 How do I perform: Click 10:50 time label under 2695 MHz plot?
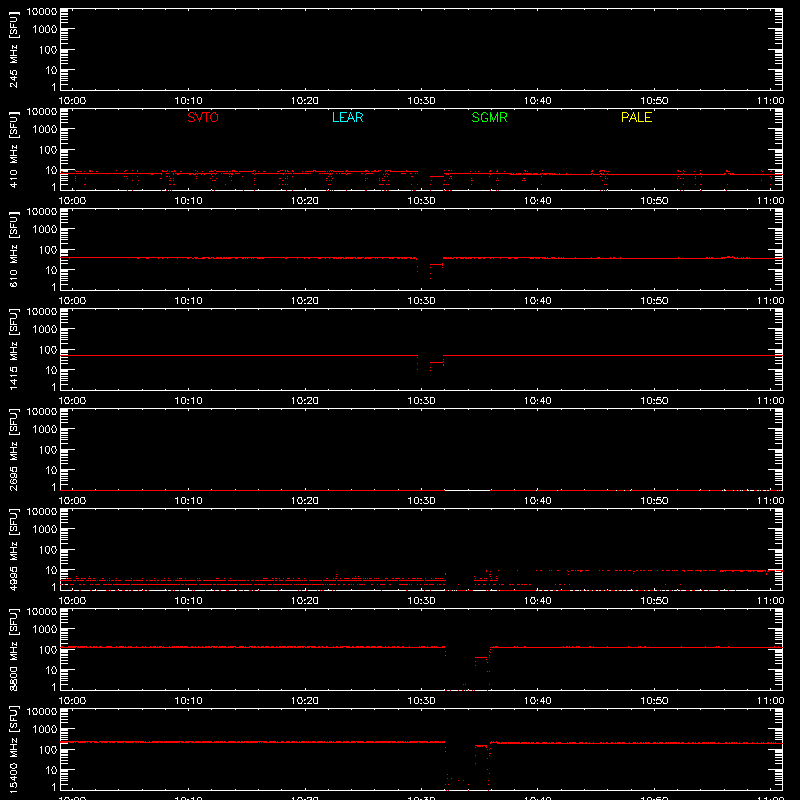[654, 501]
